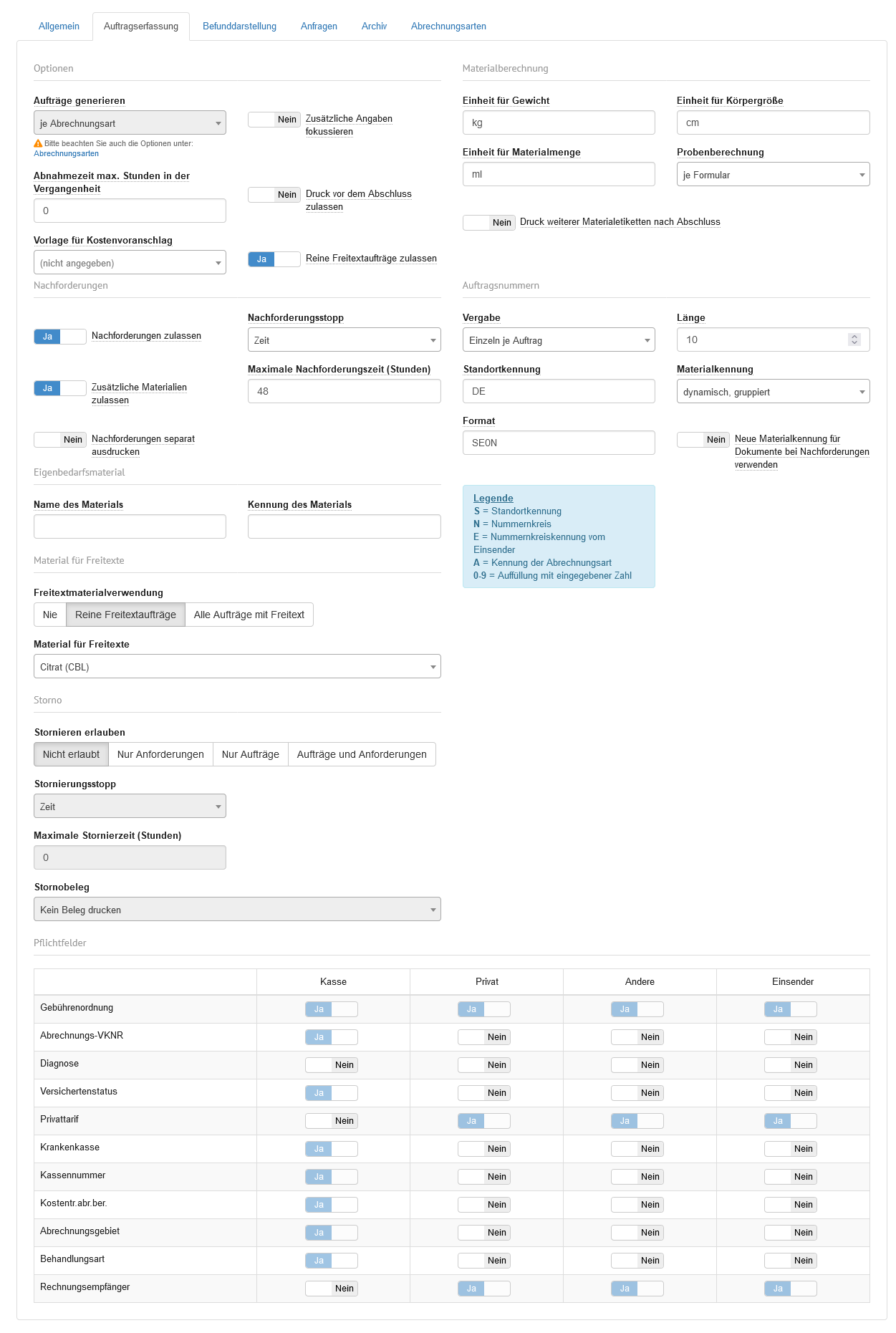
Task: Expand the Nachforderungsstopp dropdown
Action: tap(344, 340)
